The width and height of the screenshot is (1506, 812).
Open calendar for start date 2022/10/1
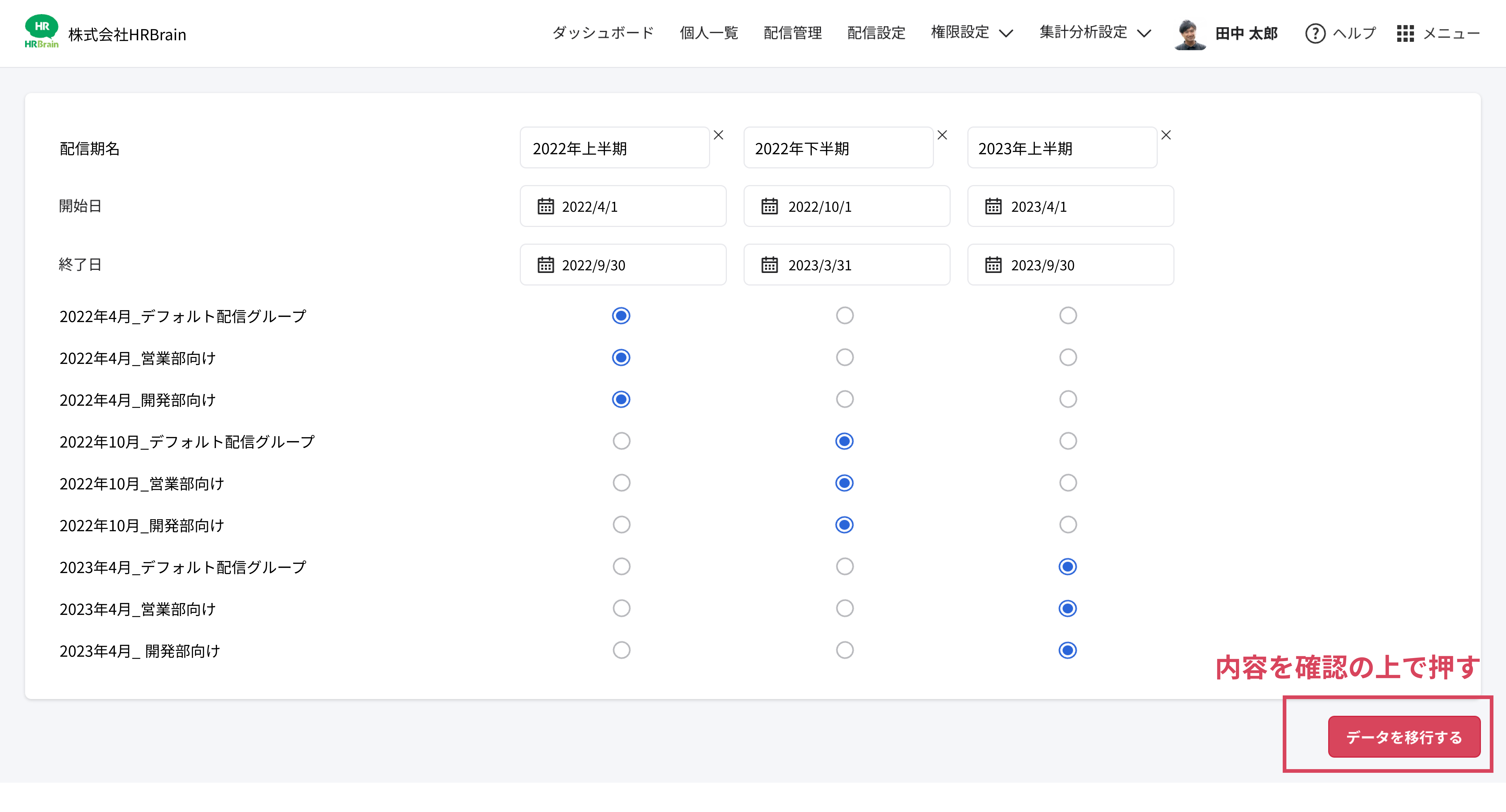point(769,206)
